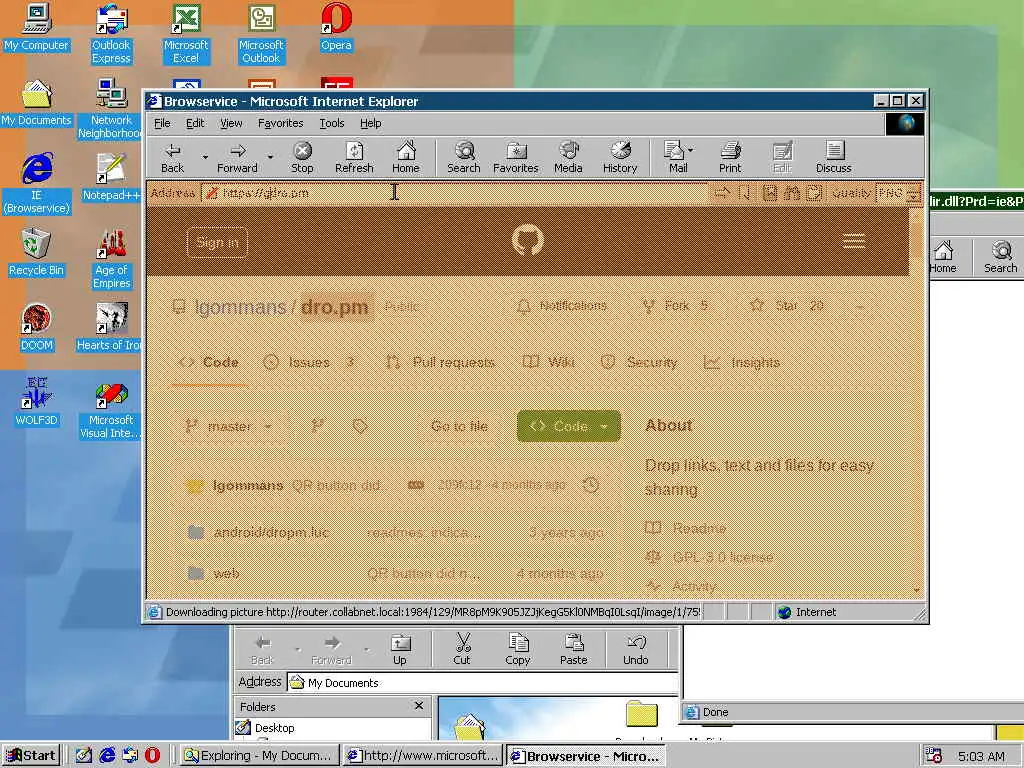Click the https://gdro.pm address field
This screenshot has width=1024, height=768.
click(455, 193)
